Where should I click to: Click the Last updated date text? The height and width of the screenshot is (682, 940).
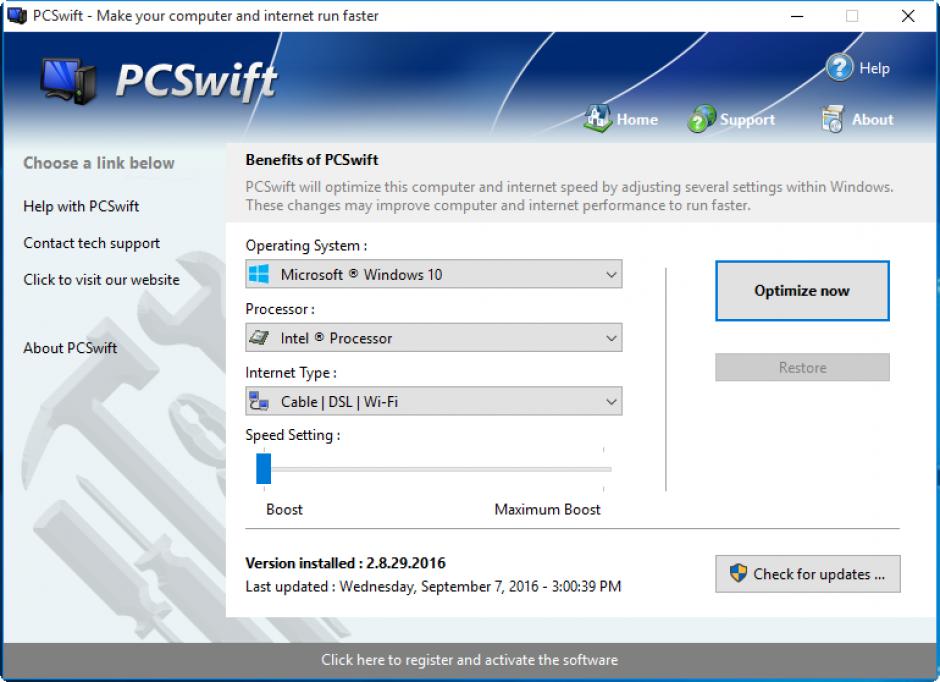click(x=433, y=586)
